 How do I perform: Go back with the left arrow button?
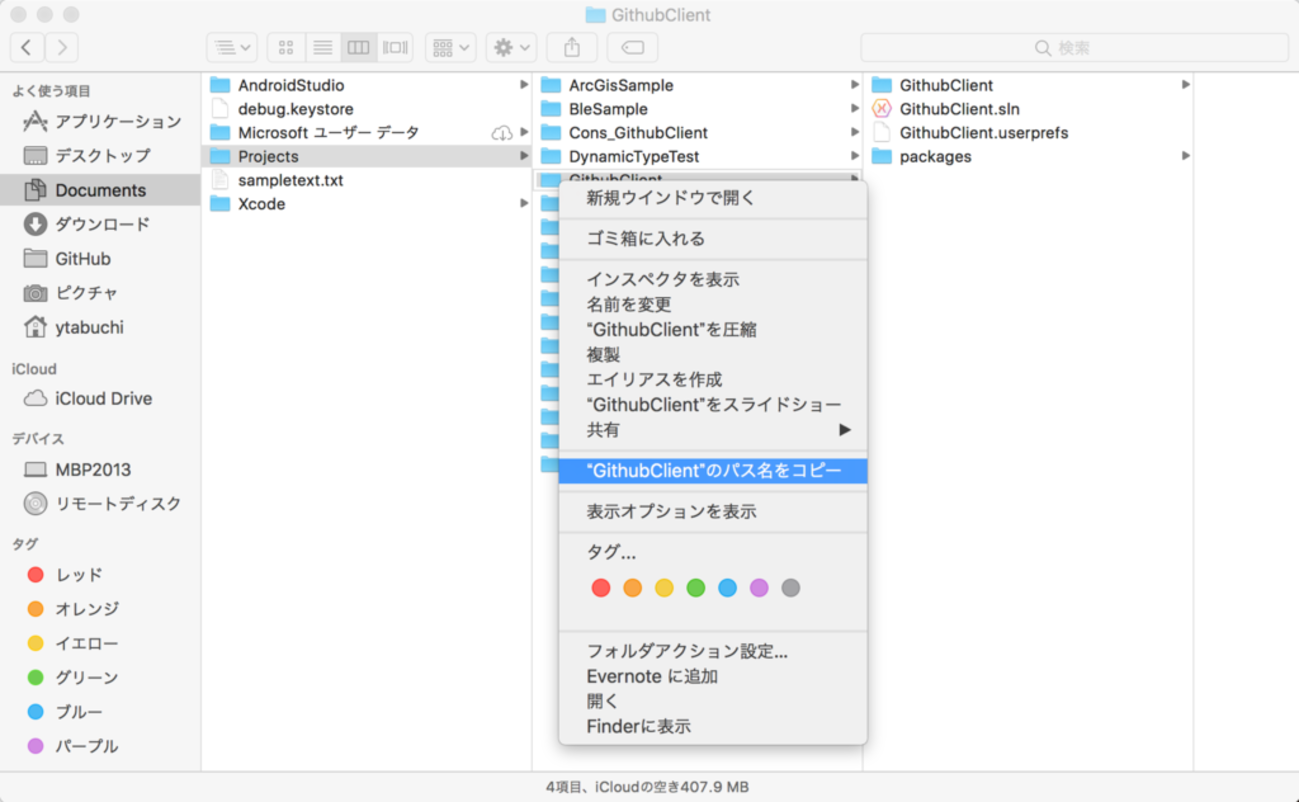pyautogui.click(x=27, y=47)
